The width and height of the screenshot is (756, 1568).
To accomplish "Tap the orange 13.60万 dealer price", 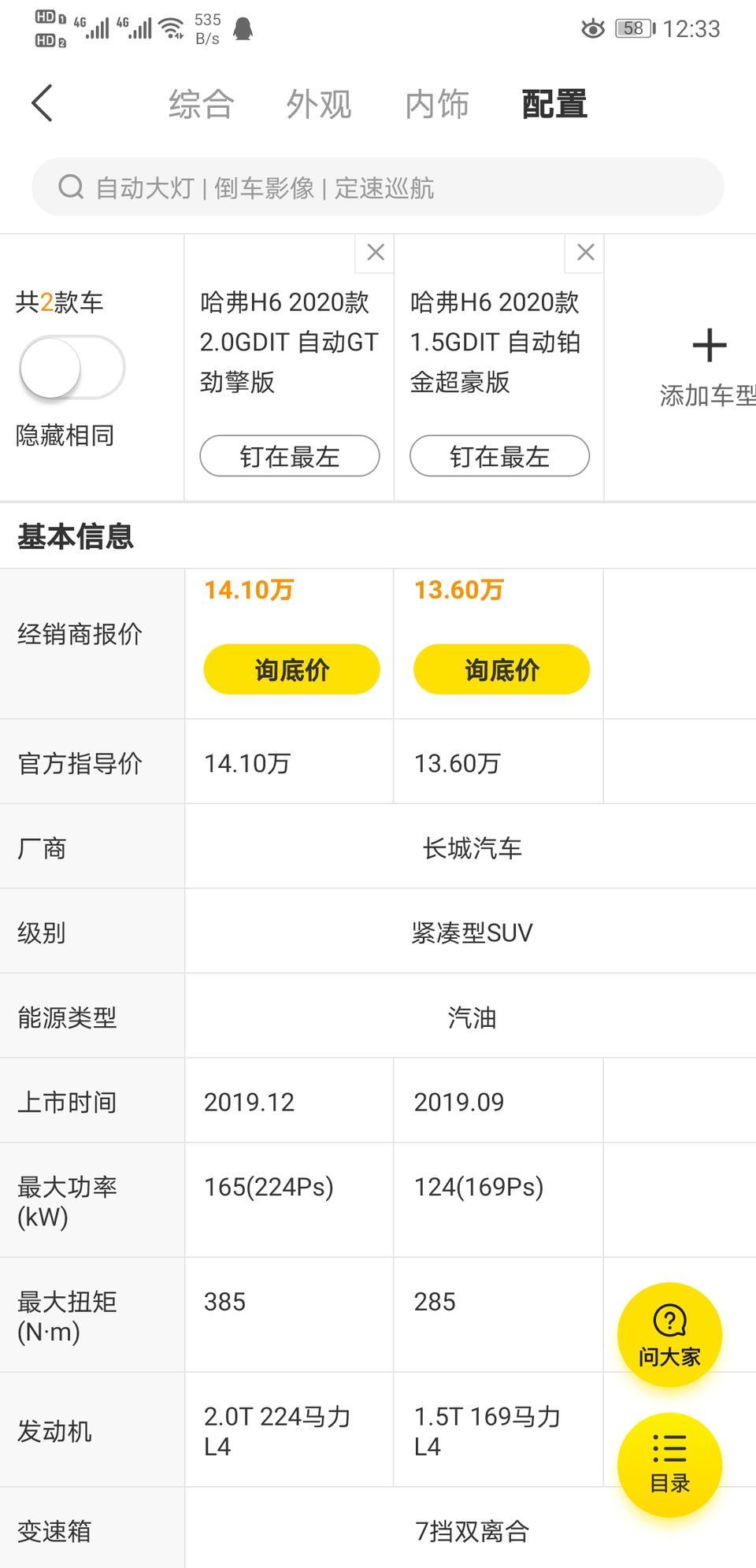I will [x=459, y=590].
